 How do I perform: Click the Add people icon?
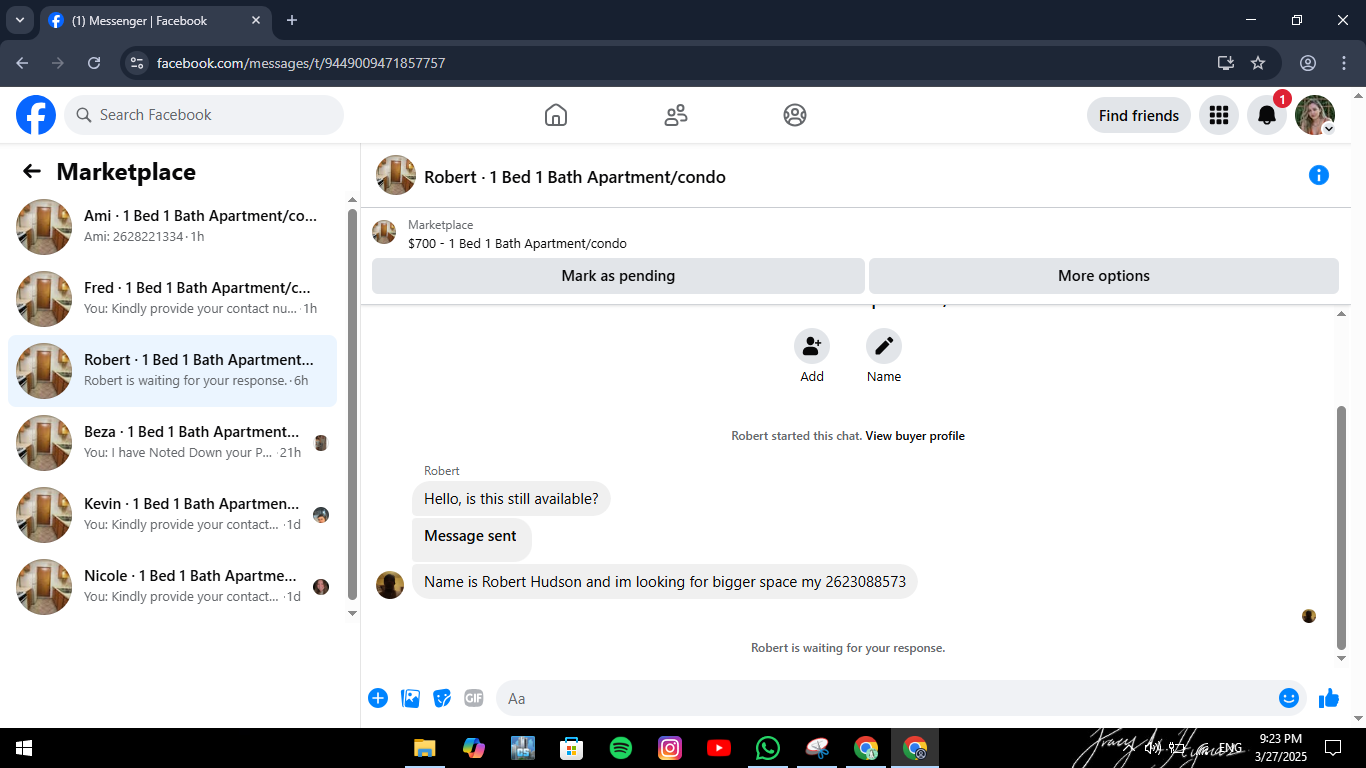click(x=812, y=346)
